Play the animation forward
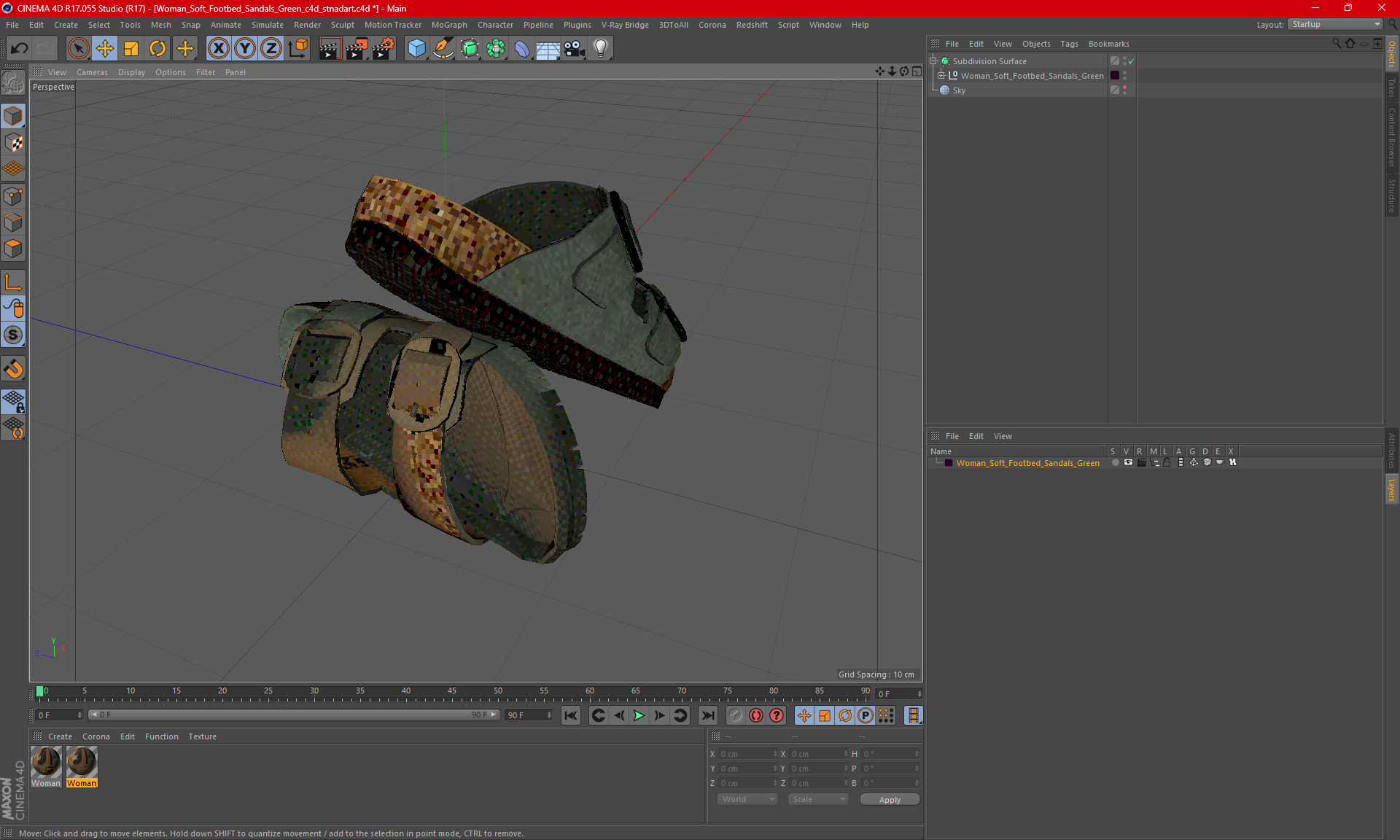Viewport: 1400px width, 840px height. pyautogui.click(x=639, y=715)
